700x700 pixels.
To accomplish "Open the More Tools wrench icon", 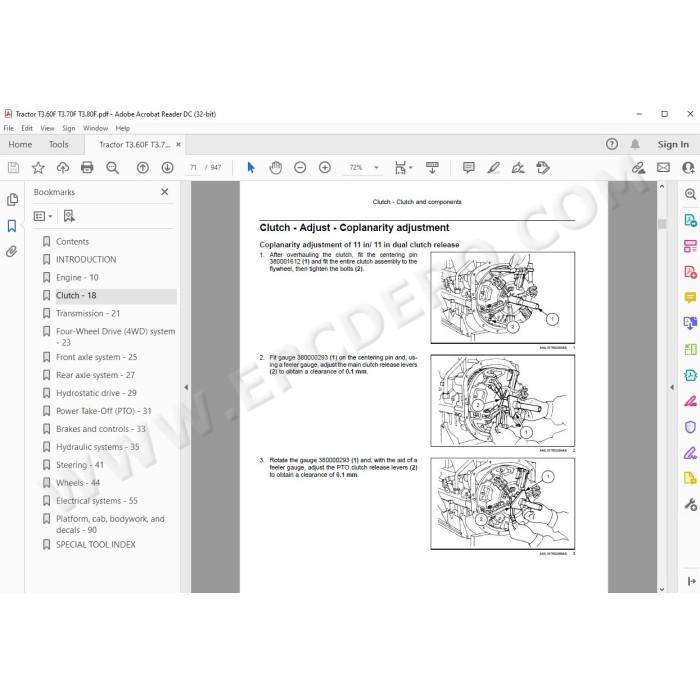I will pyautogui.click(x=690, y=504).
